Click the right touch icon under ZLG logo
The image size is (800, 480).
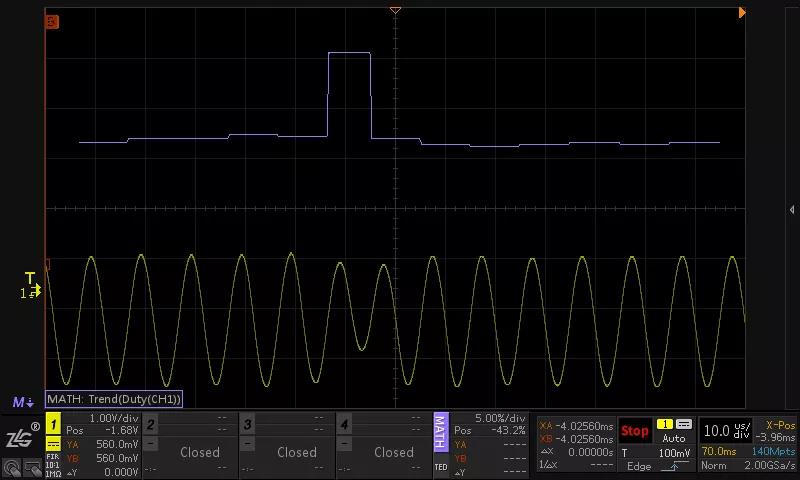tap(31, 466)
